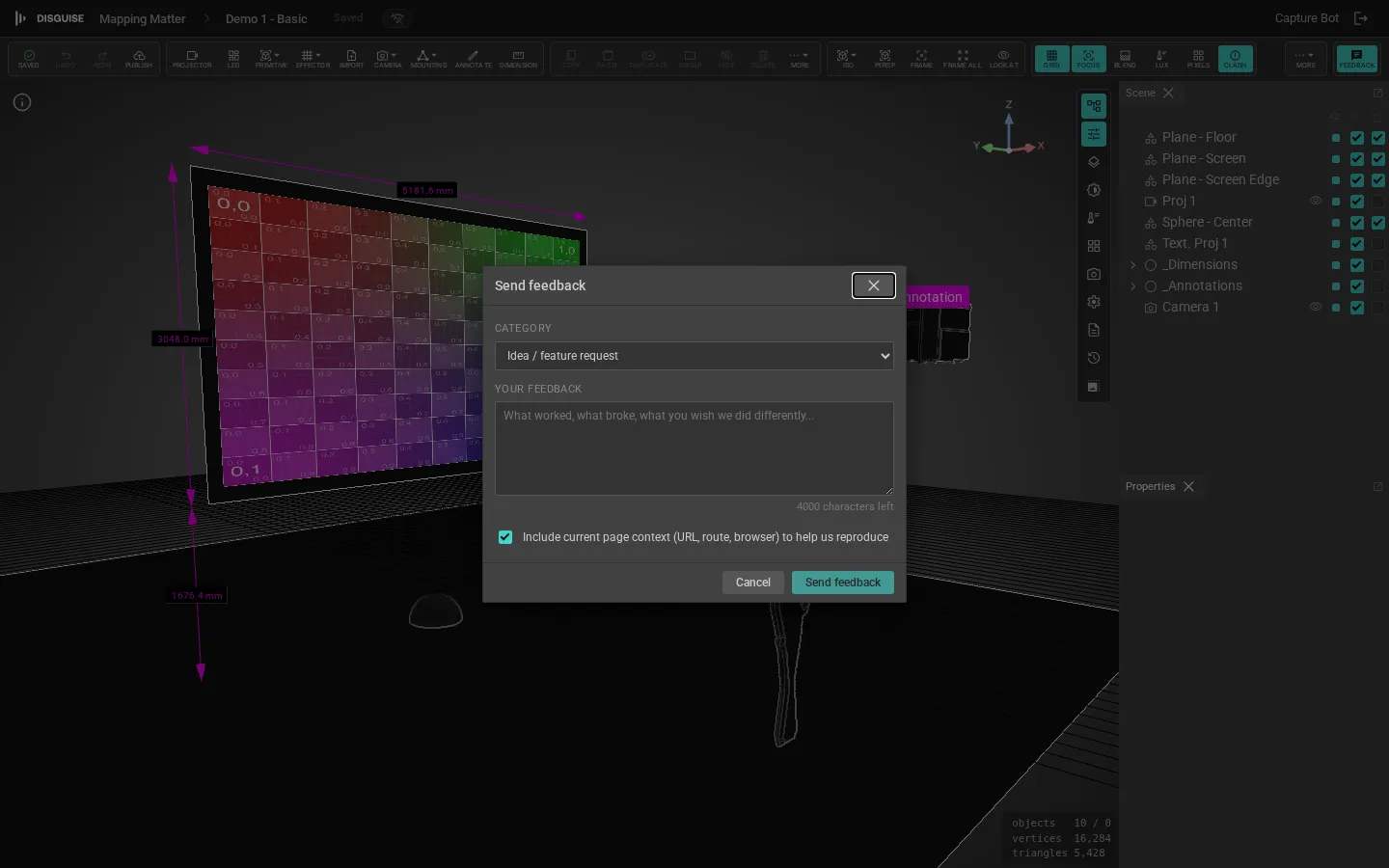
Task: Open the Demo 1 - Basic breadcrumb
Action: click(266, 18)
